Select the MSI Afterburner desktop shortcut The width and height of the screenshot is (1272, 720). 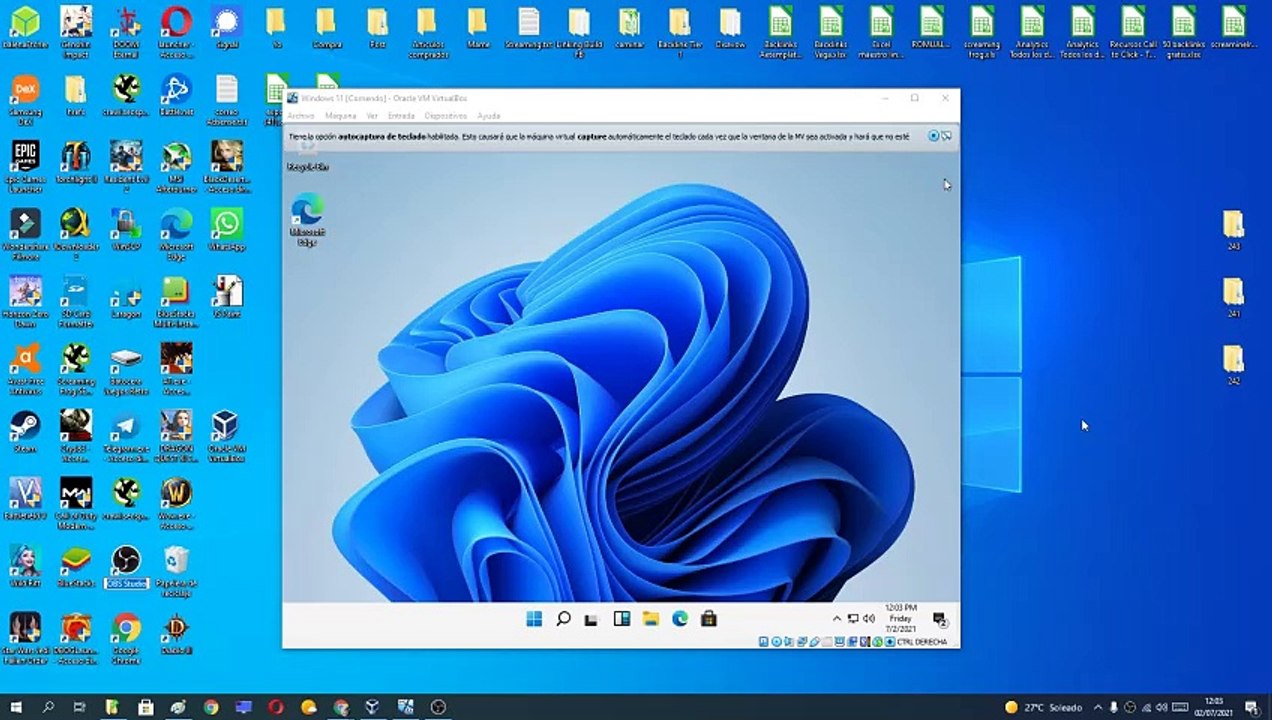tap(176, 166)
